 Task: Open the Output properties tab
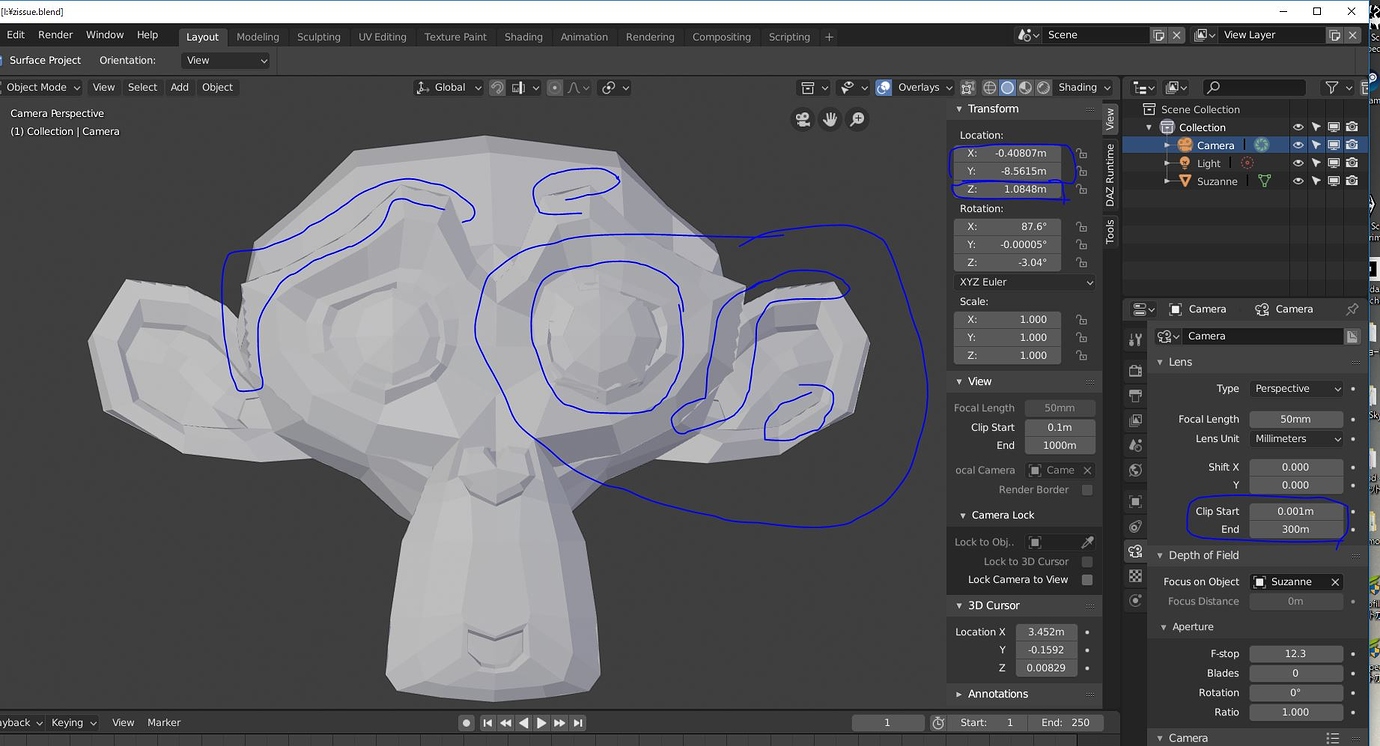tap(1135, 396)
